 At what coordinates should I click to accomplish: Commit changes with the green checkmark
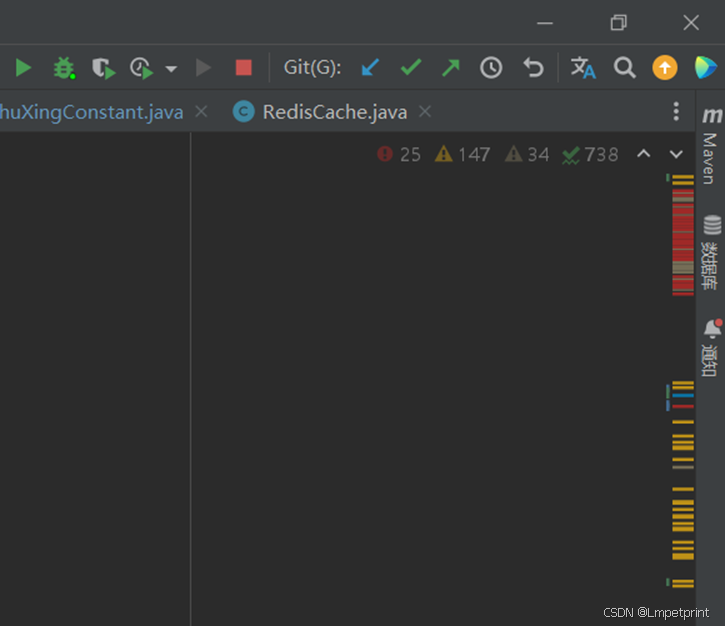click(411, 68)
